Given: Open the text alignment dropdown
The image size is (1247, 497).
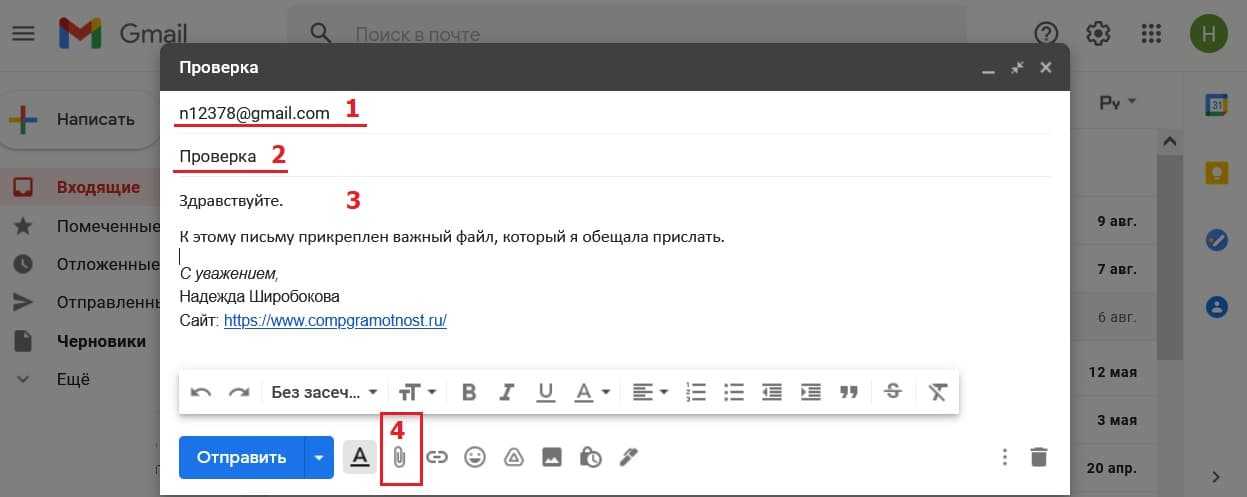Looking at the screenshot, I should tap(650, 392).
